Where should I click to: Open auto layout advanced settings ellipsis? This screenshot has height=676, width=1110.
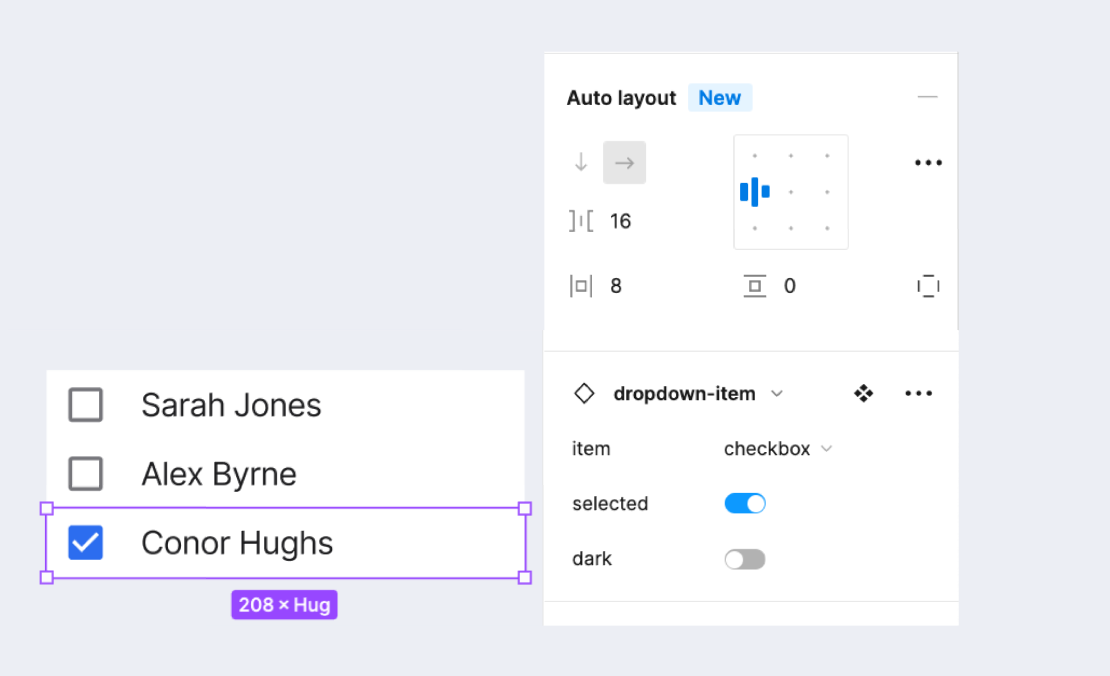928,163
